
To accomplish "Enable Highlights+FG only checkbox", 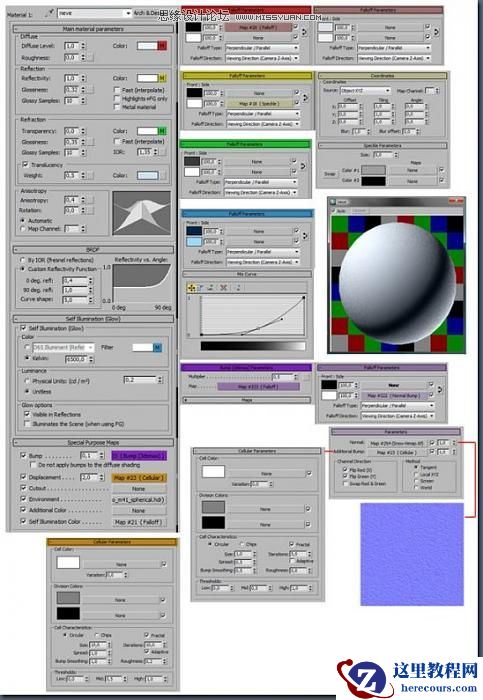I will click(x=117, y=99).
